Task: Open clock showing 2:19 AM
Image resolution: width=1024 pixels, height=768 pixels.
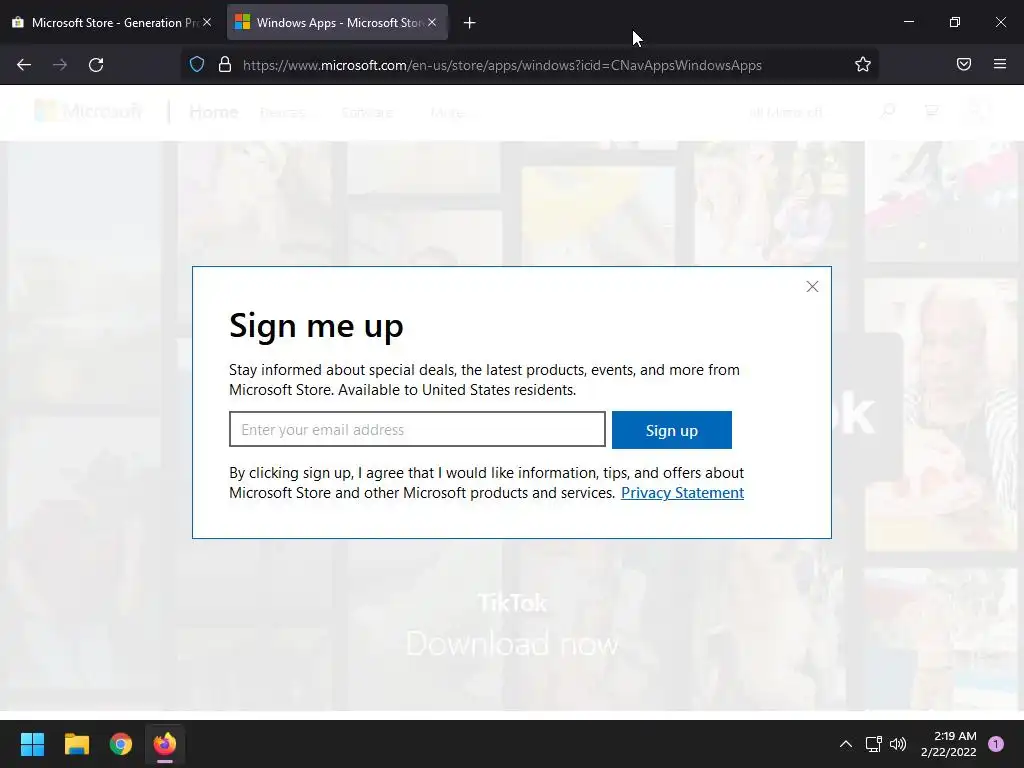Action: pyautogui.click(x=948, y=744)
